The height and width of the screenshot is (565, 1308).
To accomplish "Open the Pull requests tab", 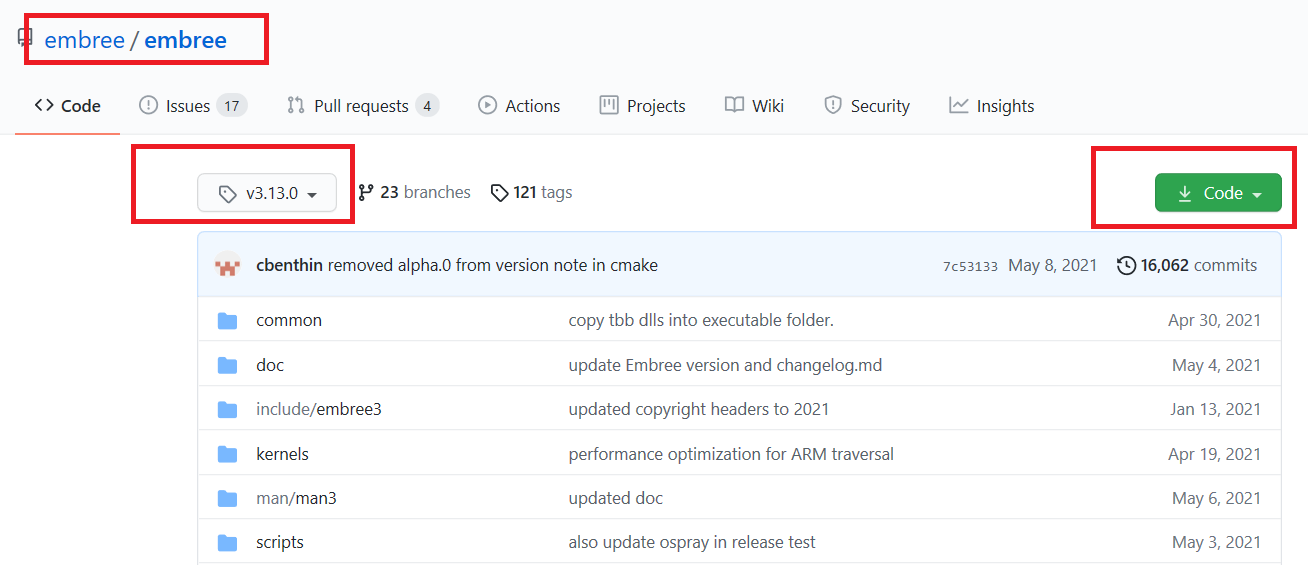I will [x=361, y=106].
